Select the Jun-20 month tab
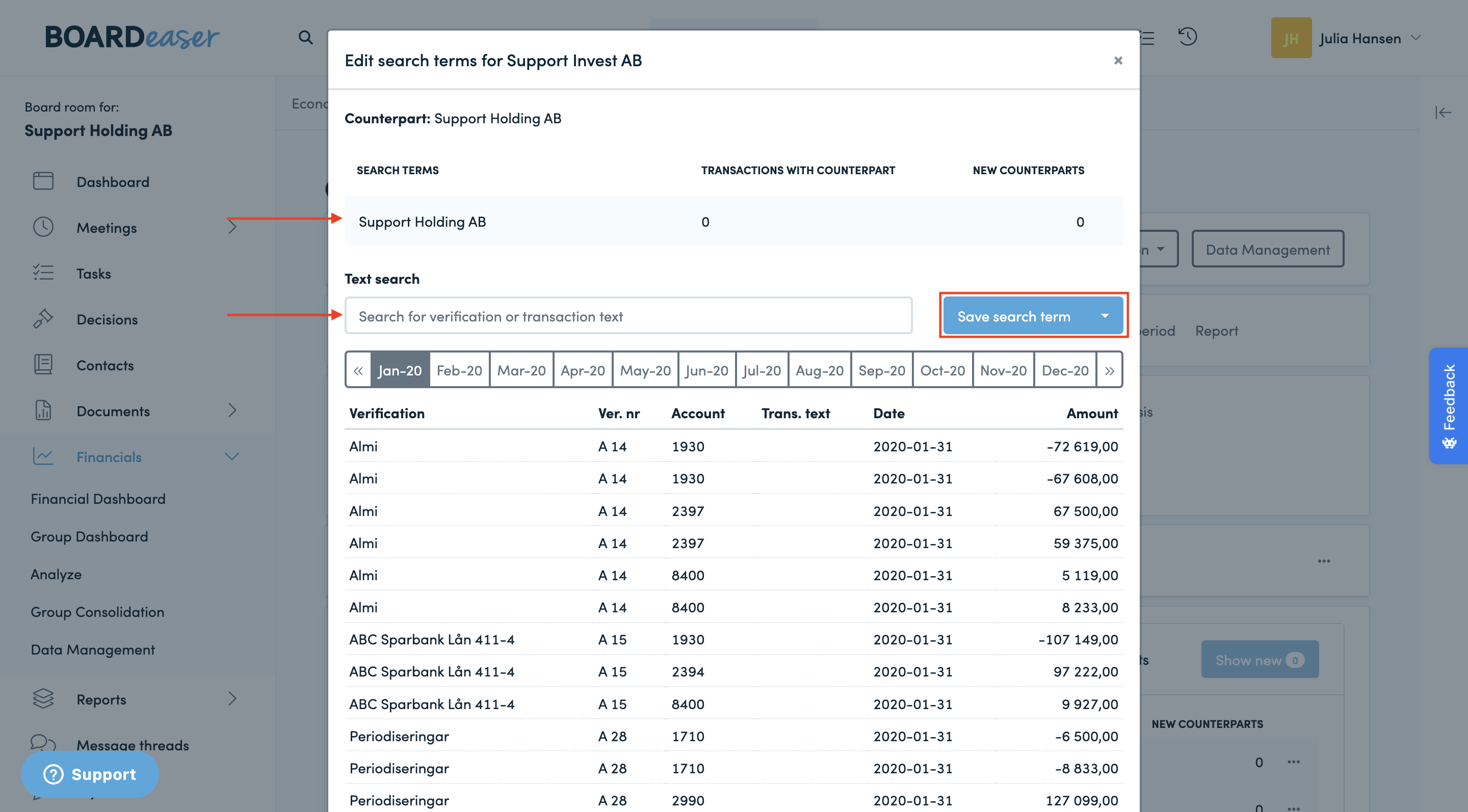 click(707, 371)
